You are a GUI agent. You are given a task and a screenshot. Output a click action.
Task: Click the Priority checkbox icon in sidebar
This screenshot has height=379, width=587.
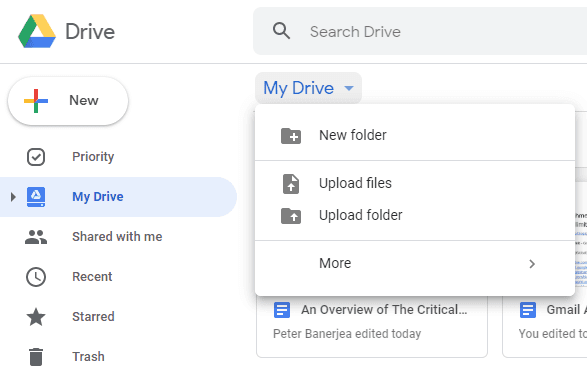tap(36, 157)
